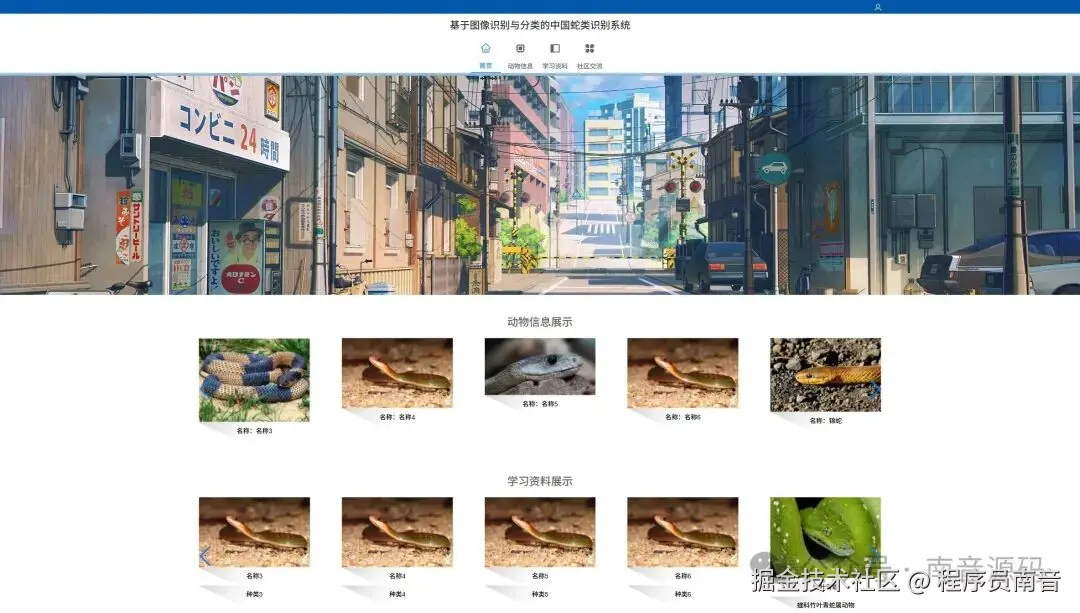The image size is (1080, 613).
Task: Click the four-dot icon above 社区交流
Action: click(x=590, y=48)
